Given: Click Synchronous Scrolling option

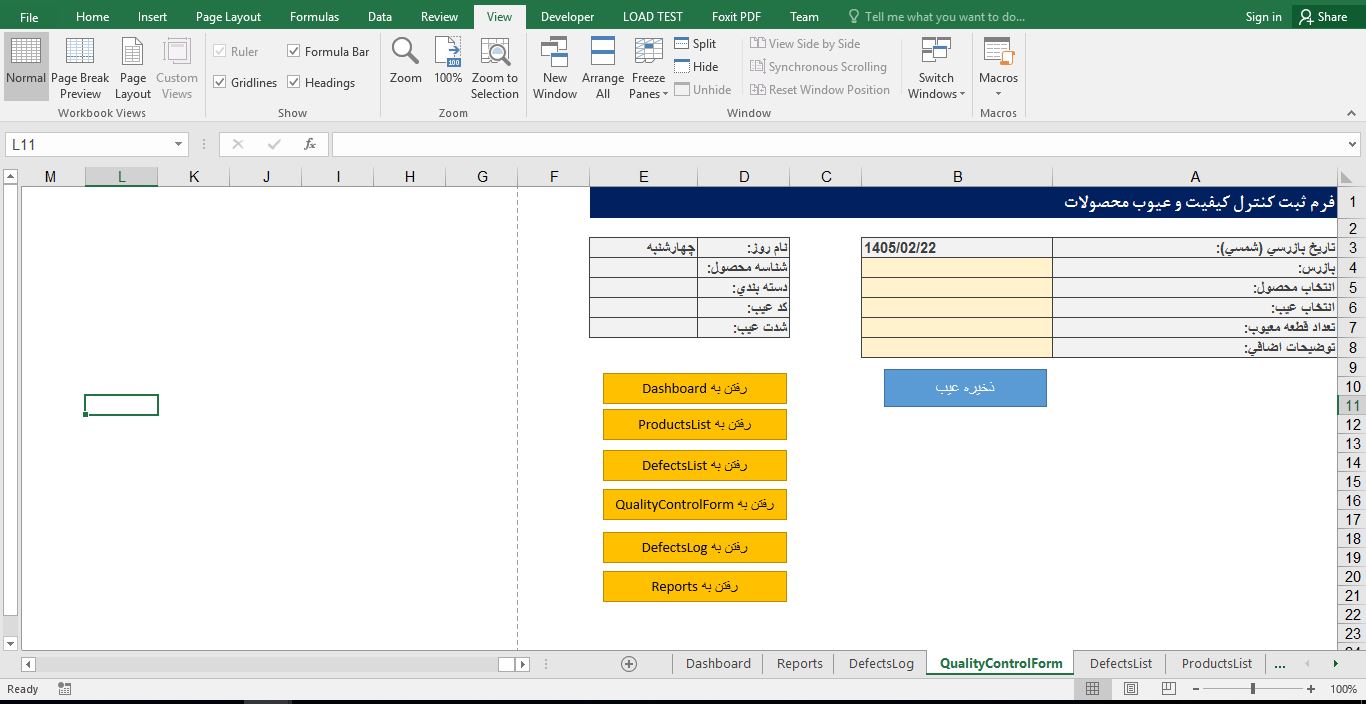Looking at the screenshot, I should coord(818,67).
